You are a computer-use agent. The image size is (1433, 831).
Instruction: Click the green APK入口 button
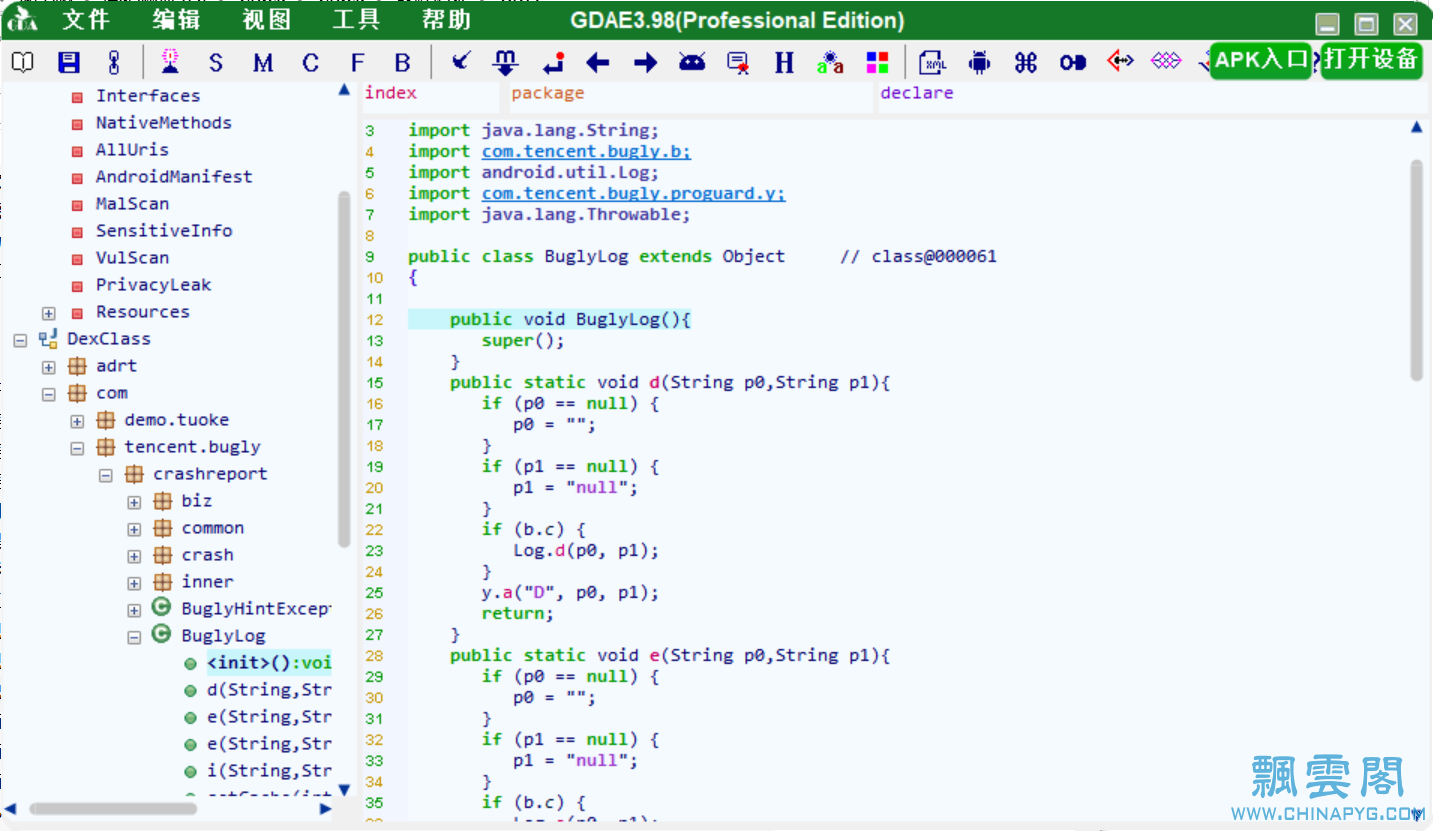pyautogui.click(x=1261, y=60)
